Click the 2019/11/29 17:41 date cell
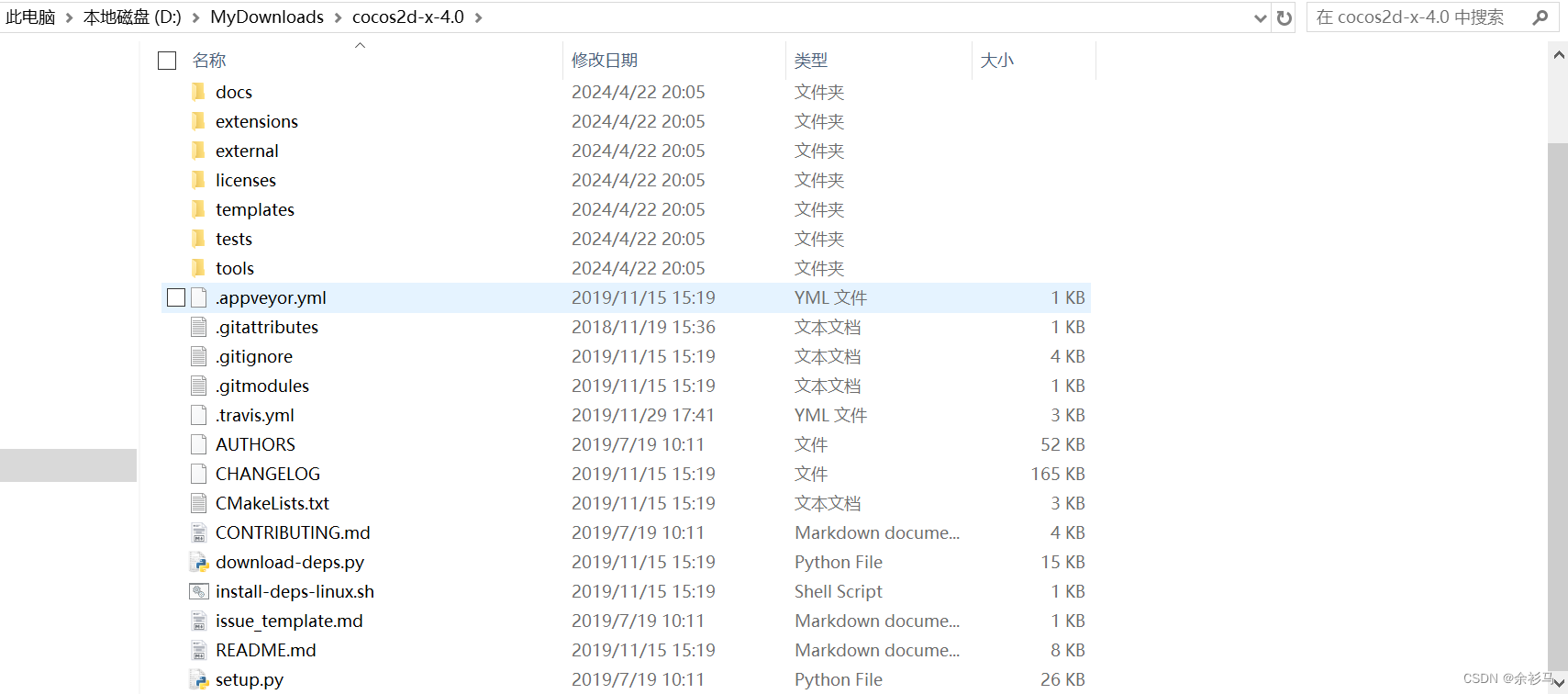Screen dimensions: 1568x694 [643, 415]
